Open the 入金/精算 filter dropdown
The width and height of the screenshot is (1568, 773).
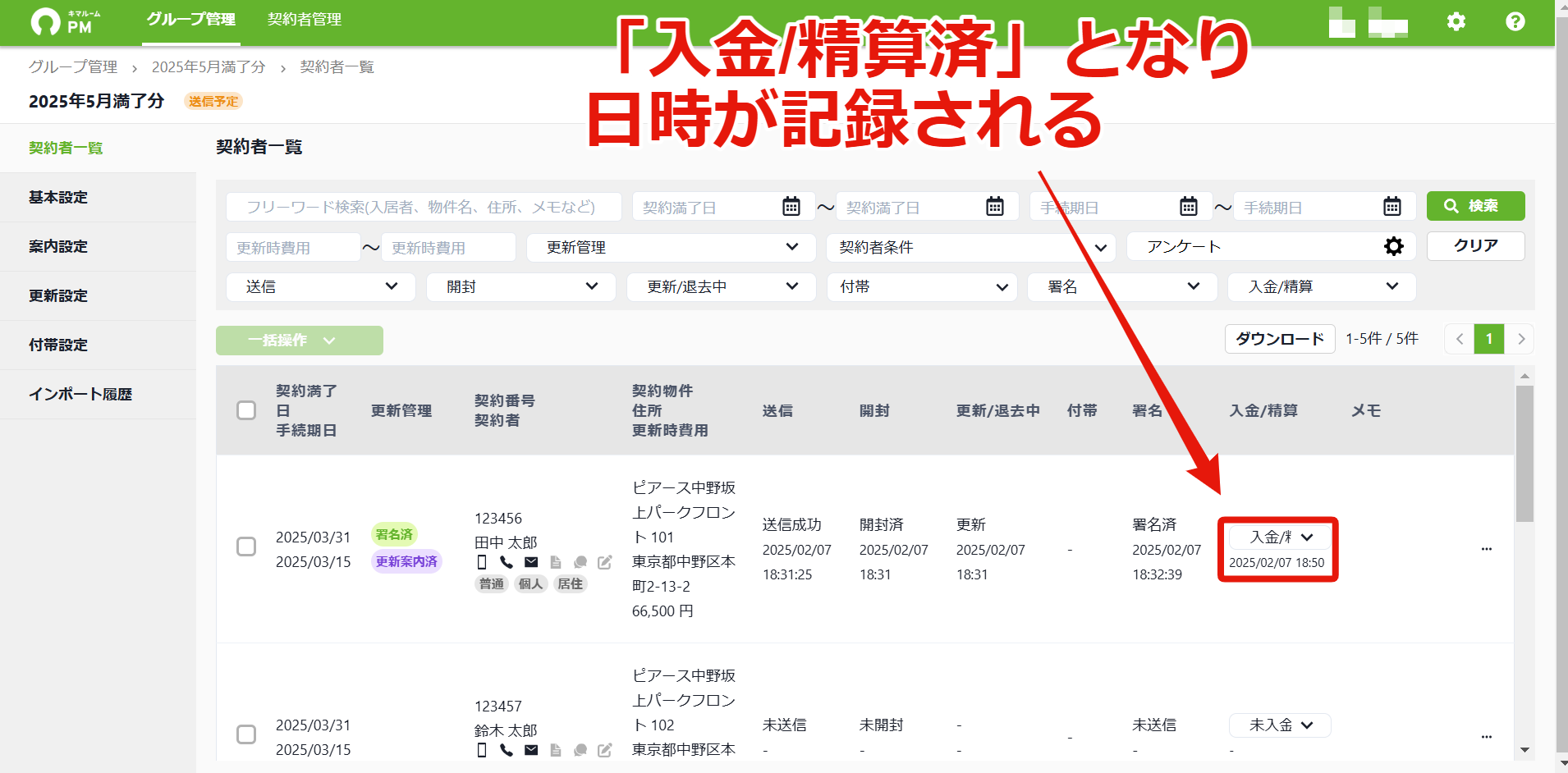click(1322, 286)
